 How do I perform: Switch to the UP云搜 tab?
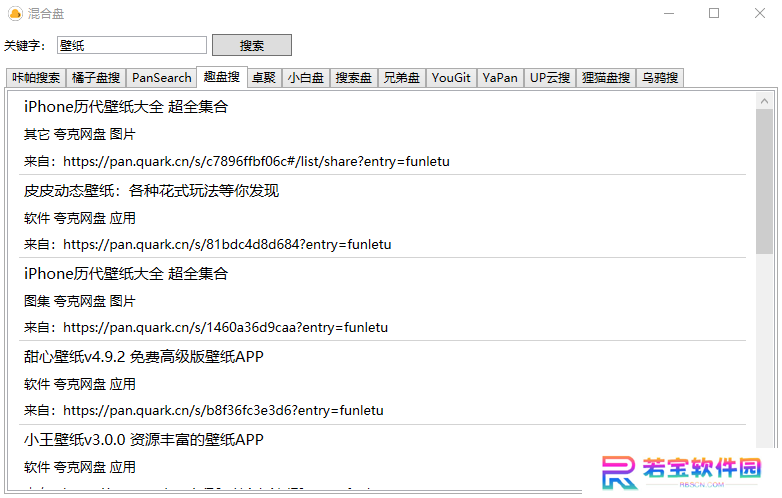(550, 78)
